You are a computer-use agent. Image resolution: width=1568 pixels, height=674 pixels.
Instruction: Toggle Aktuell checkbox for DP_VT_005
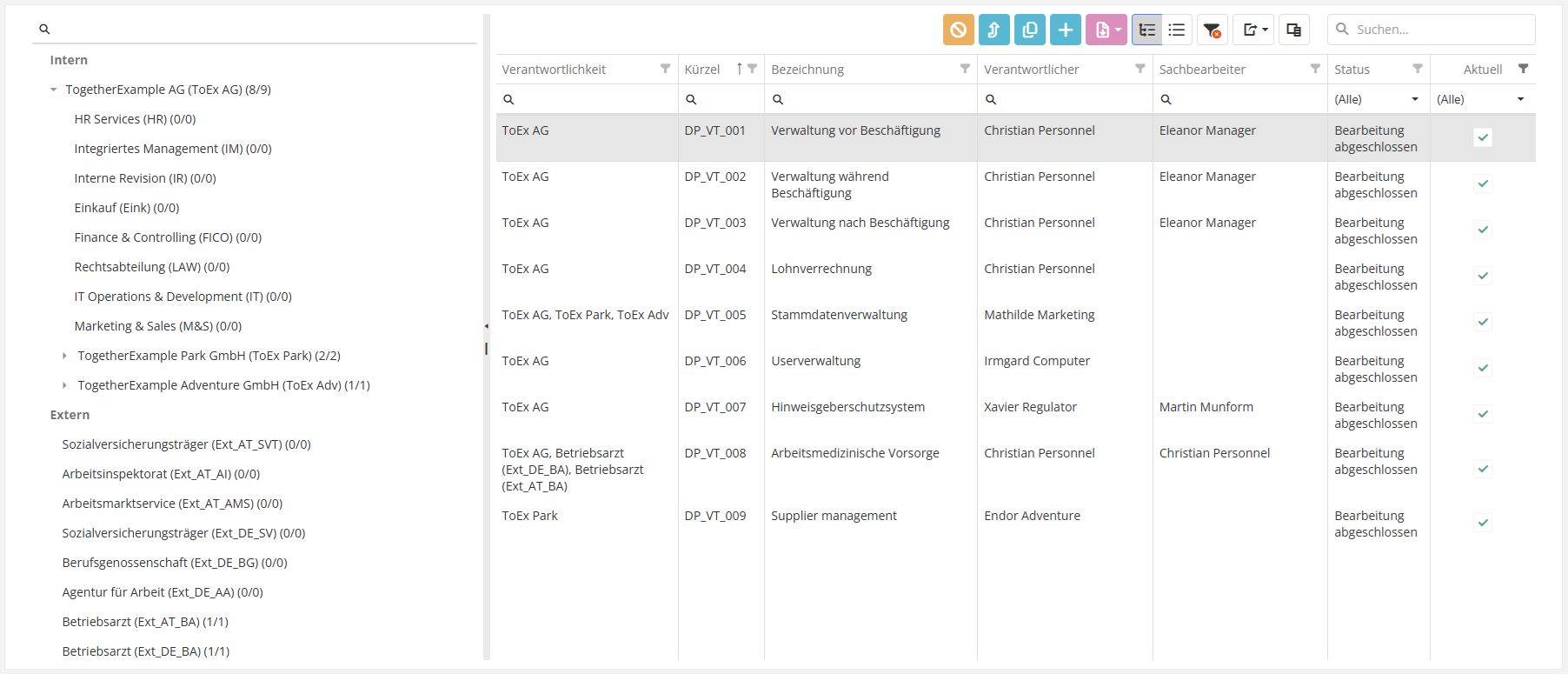[1483, 322]
